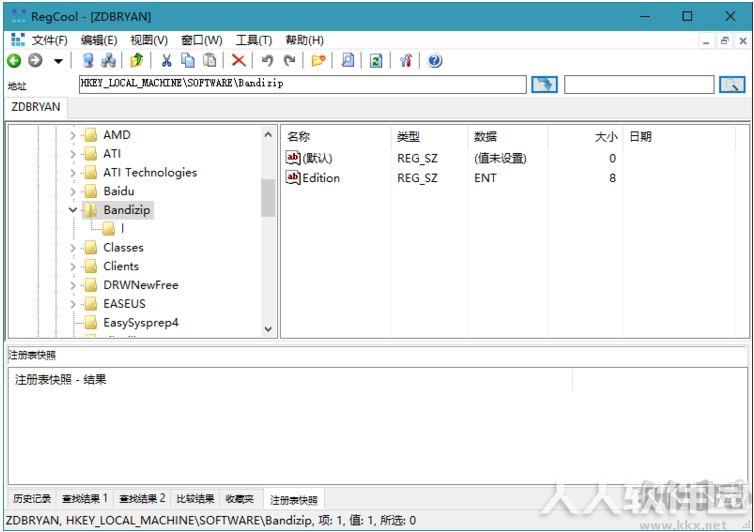
Task: Select the ZDBRYAN tab
Action: pyautogui.click(x=36, y=107)
